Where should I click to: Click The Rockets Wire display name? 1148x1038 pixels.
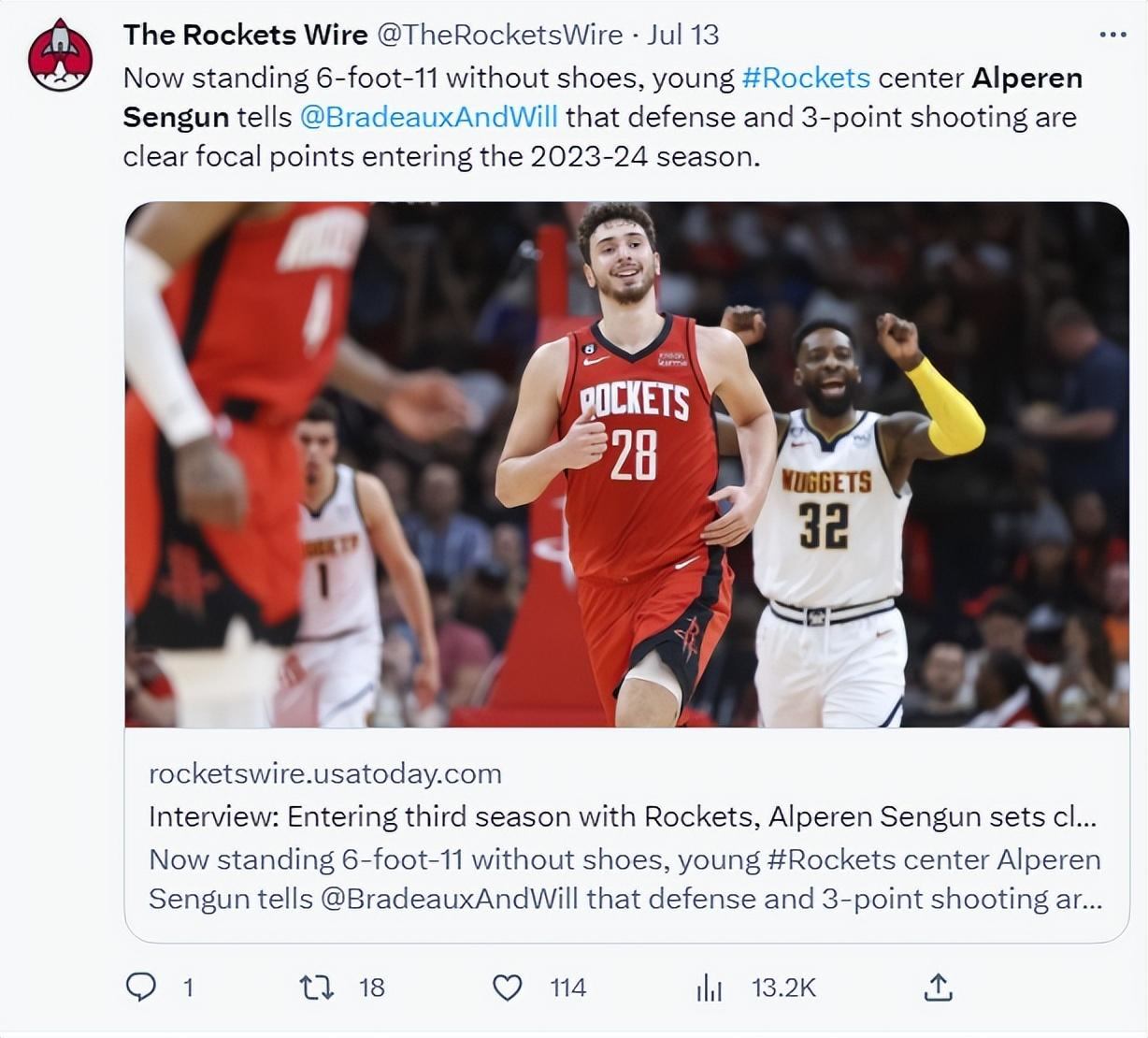pos(245,35)
